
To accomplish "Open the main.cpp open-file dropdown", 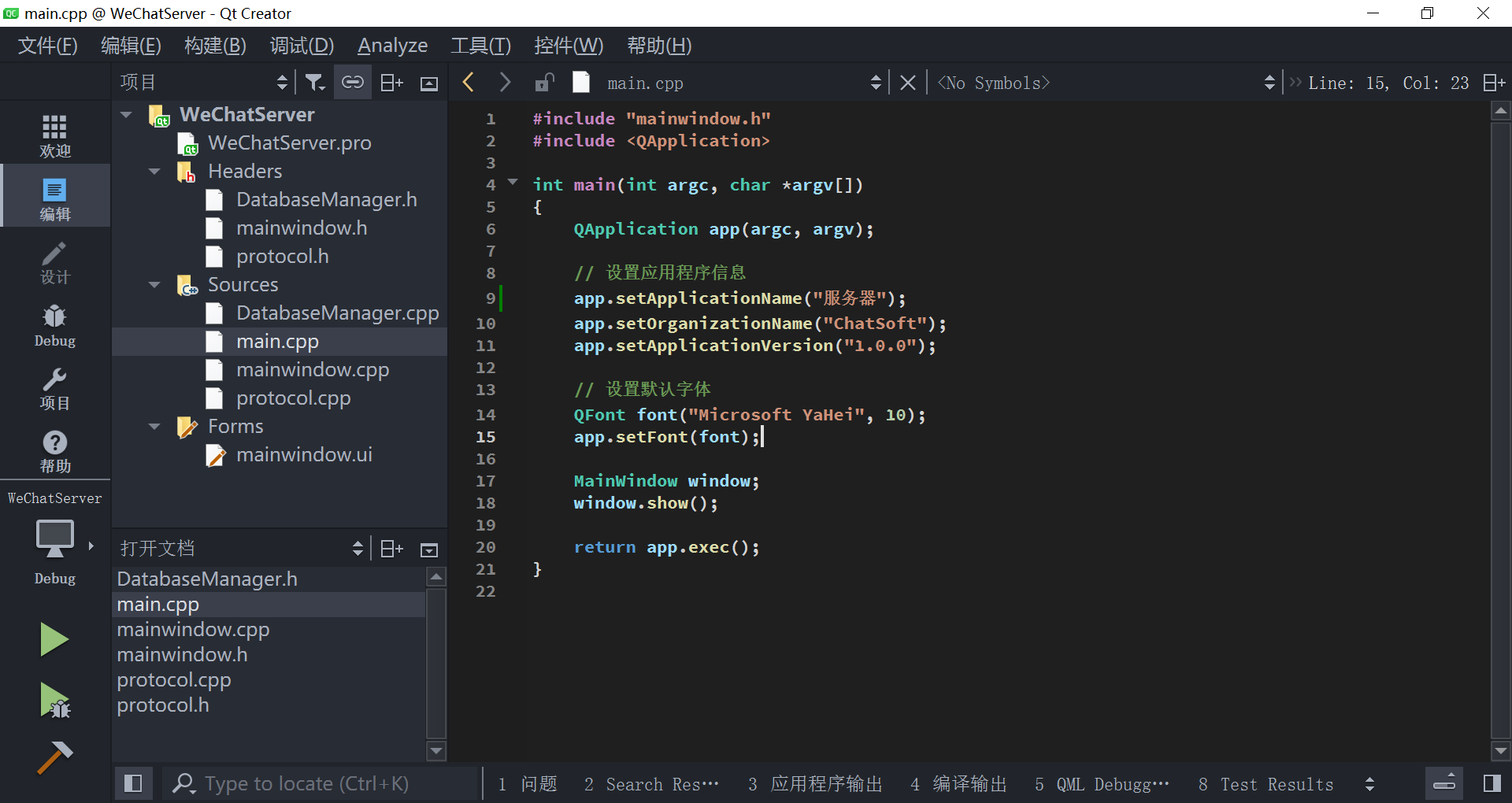I will click(x=744, y=83).
